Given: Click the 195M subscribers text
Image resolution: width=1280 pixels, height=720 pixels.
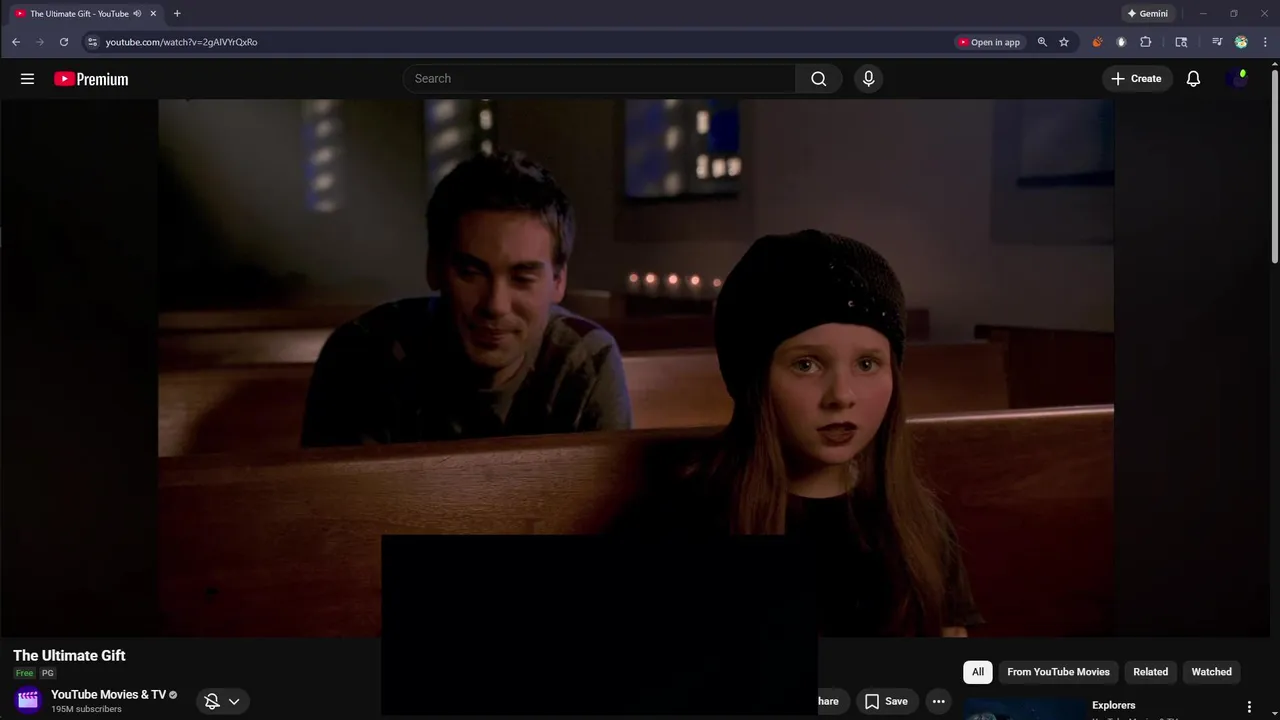Looking at the screenshot, I should coord(86,709).
